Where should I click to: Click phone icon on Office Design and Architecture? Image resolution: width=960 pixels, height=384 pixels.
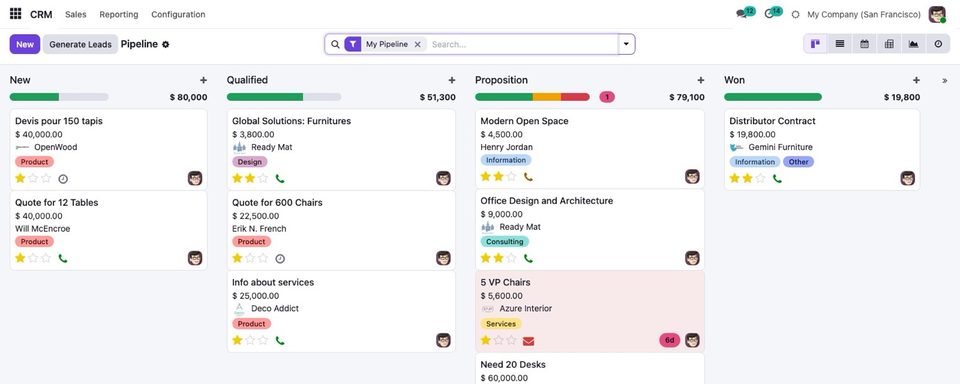pyautogui.click(x=528, y=258)
